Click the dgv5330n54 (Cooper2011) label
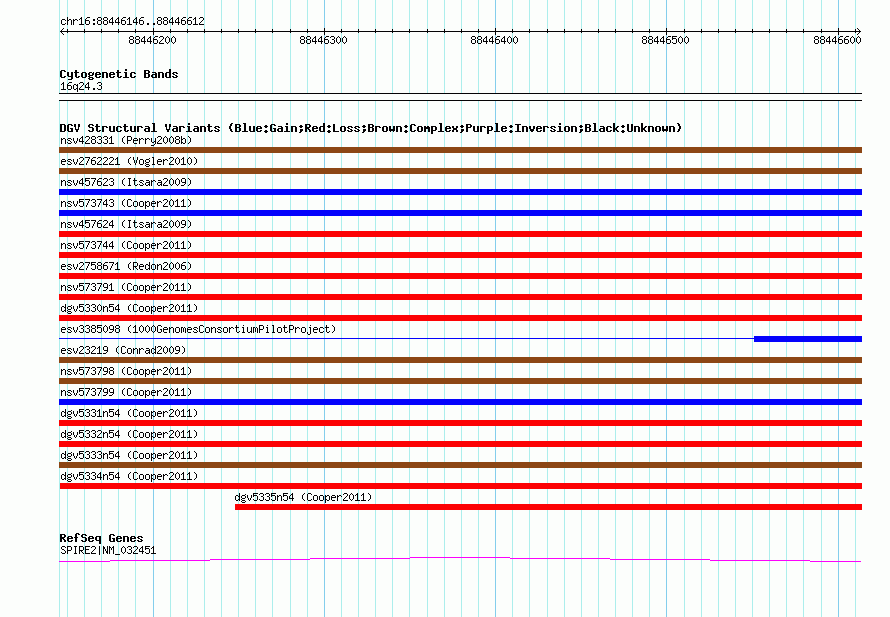 click(x=129, y=308)
